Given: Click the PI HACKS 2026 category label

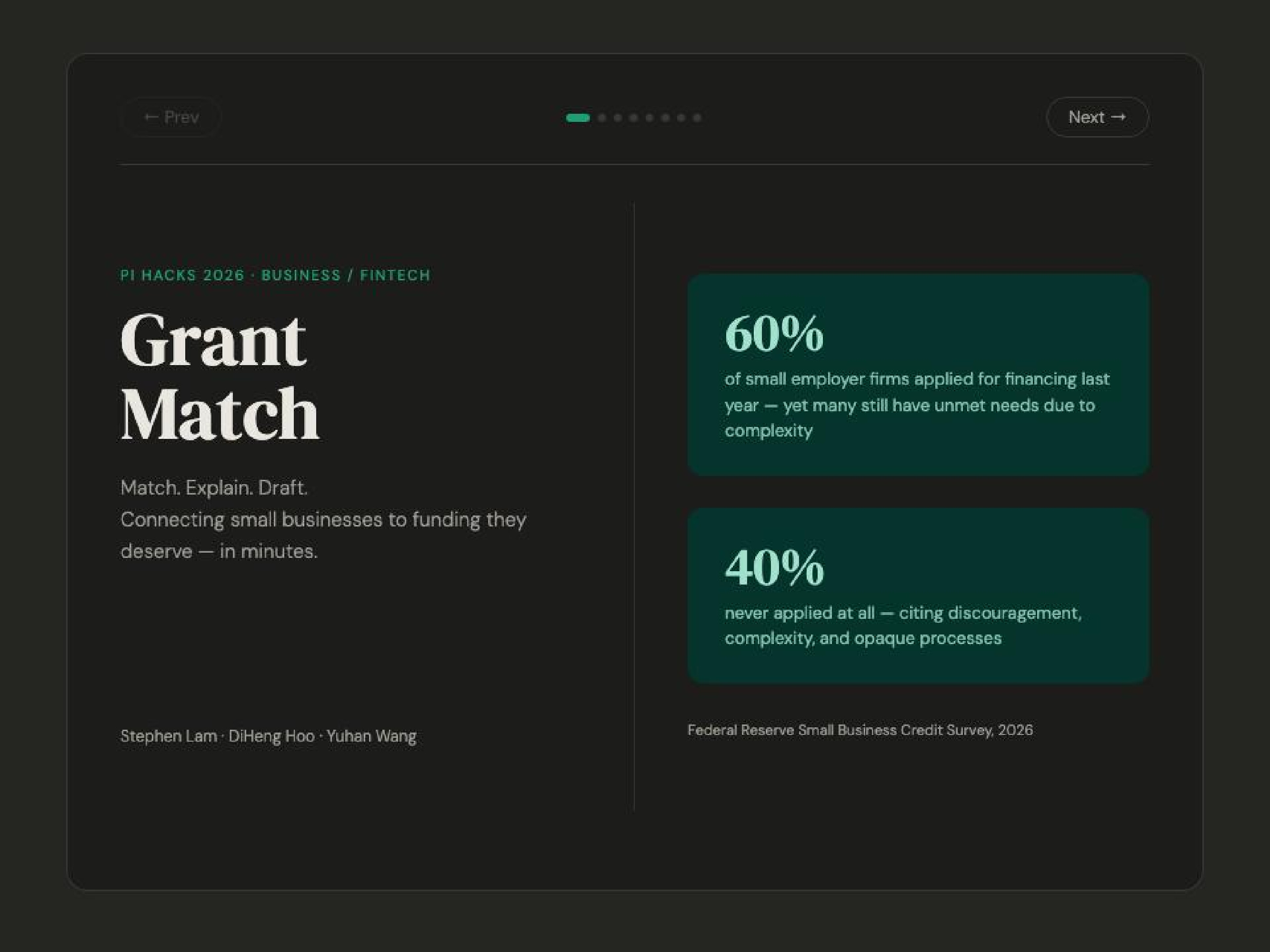Looking at the screenshot, I should coord(275,276).
